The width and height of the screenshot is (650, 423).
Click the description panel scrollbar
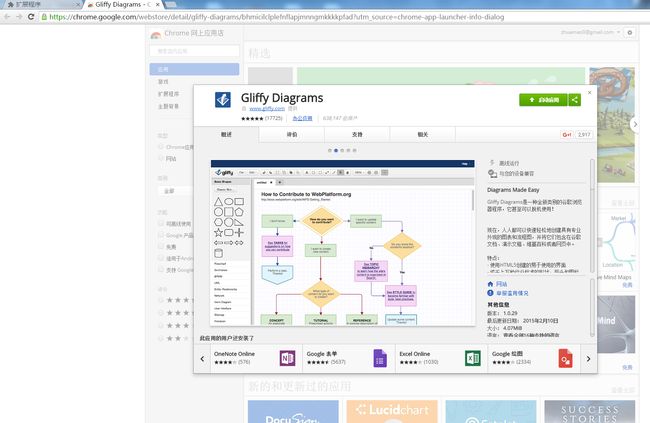pyautogui.click(x=592, y=216)
